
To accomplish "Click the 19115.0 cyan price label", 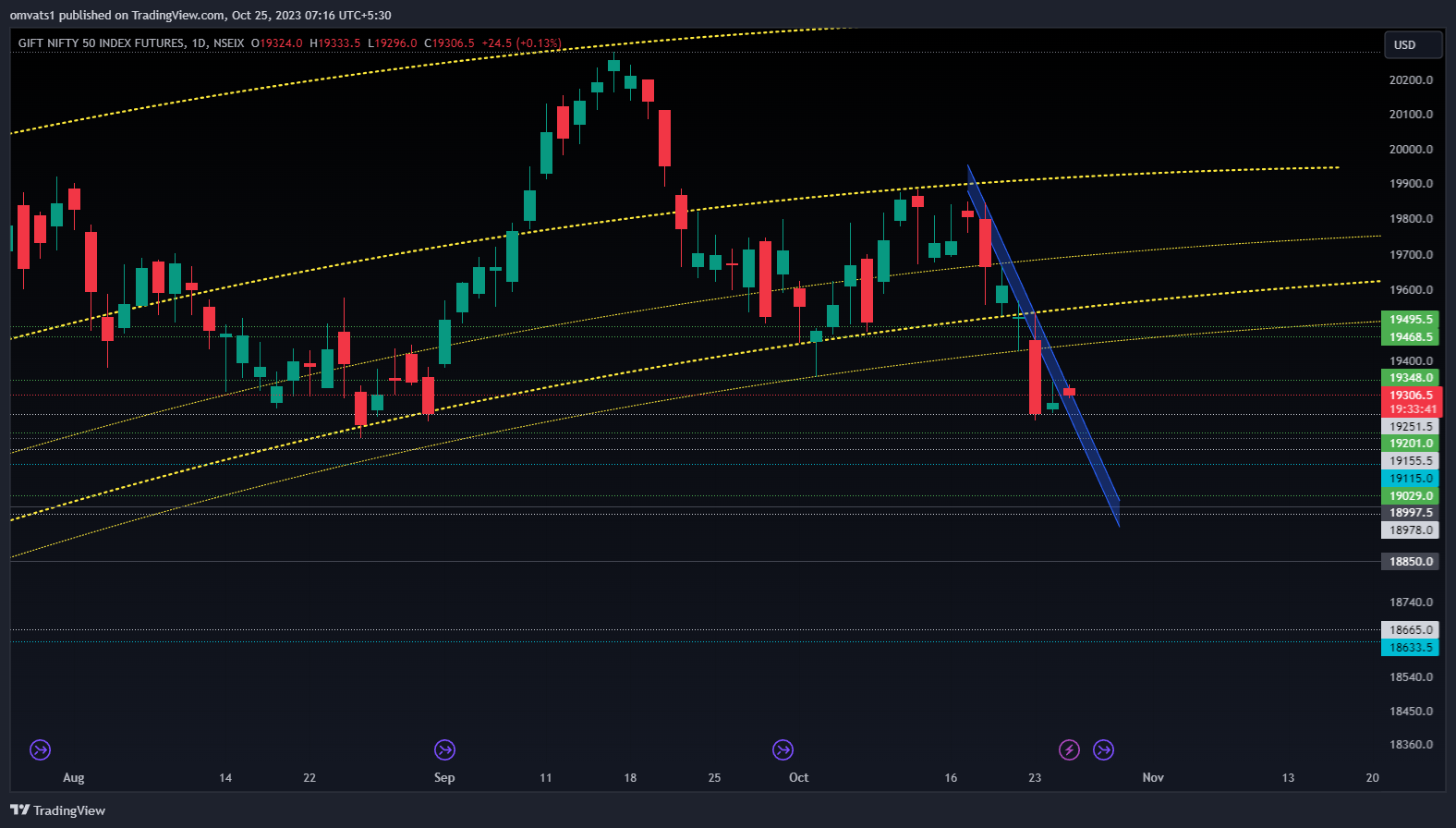I will pos(1410,479).
